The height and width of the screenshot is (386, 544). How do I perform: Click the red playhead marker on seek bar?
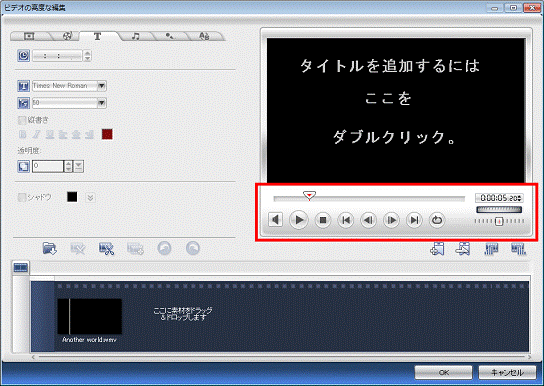tap(309, 196)
